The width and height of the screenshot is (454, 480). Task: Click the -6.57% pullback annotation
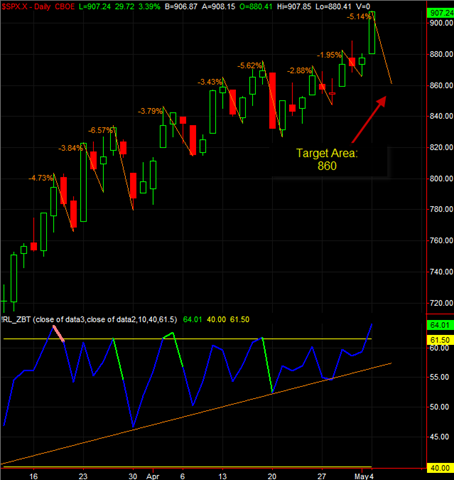(100, 130)
